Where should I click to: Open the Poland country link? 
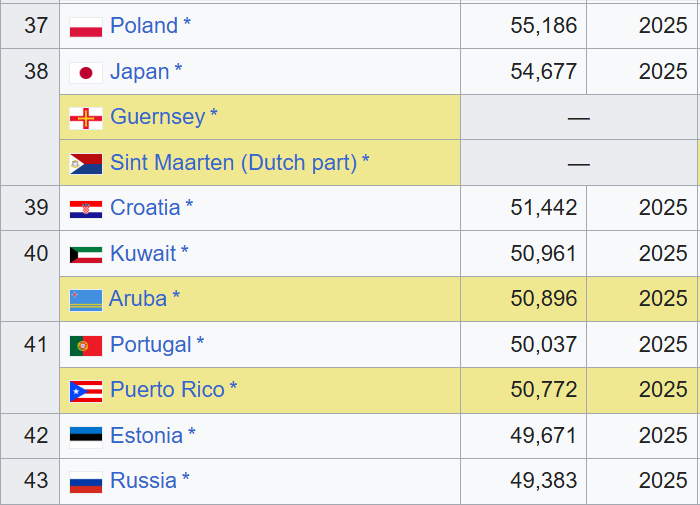[x=144, y=26]
